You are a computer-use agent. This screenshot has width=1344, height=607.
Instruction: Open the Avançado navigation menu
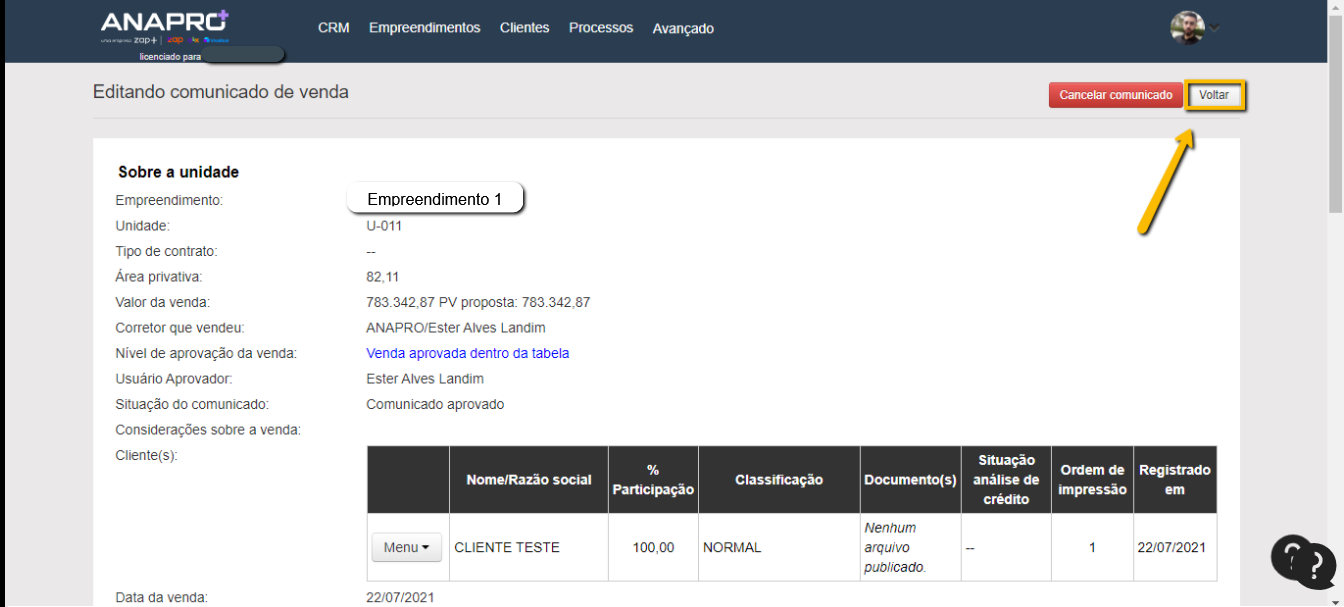pos(683,29)
